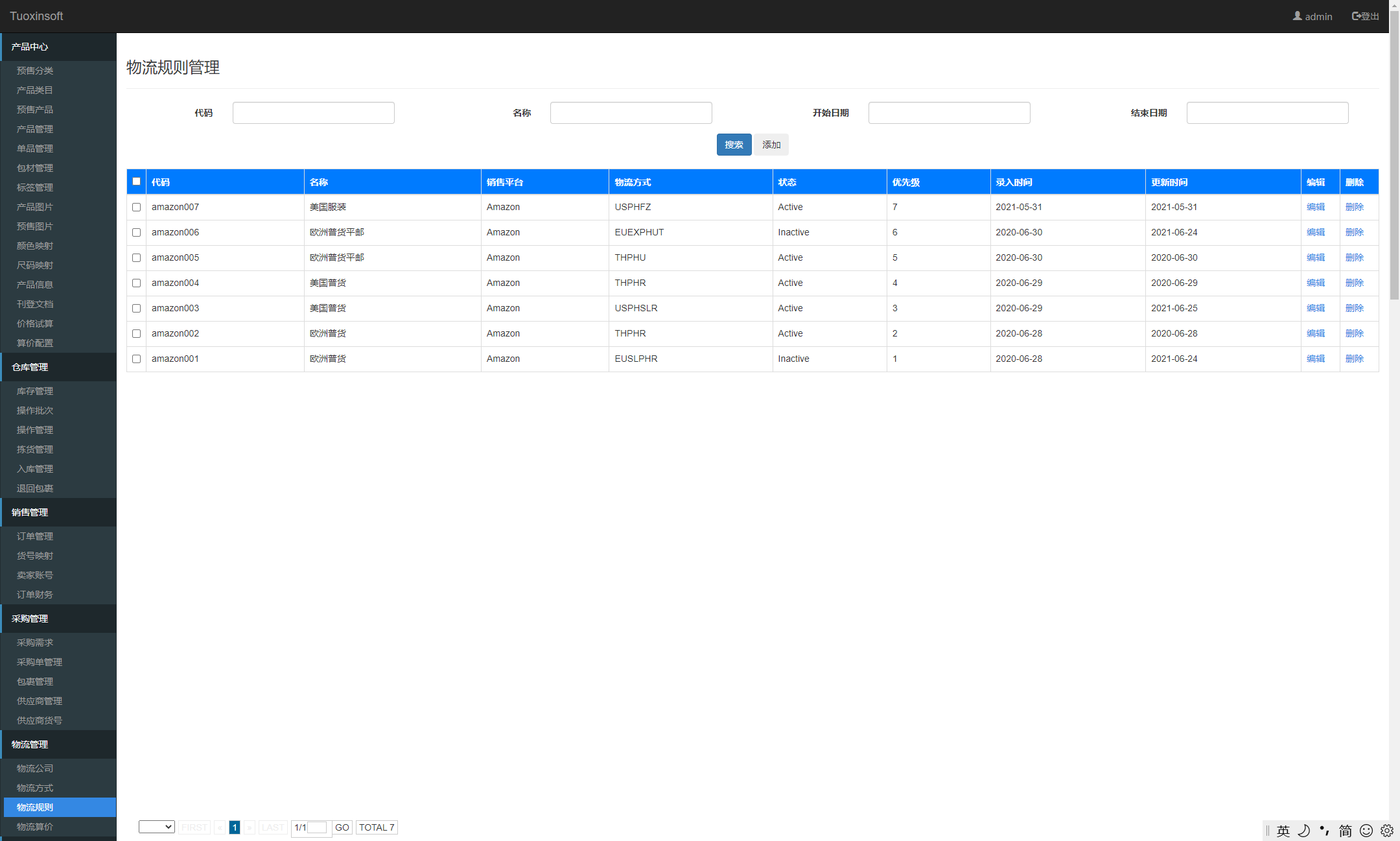The image size is (1400, 841).
Task: Click the IME emoji smiley icon
Action: pos(1366,831)
